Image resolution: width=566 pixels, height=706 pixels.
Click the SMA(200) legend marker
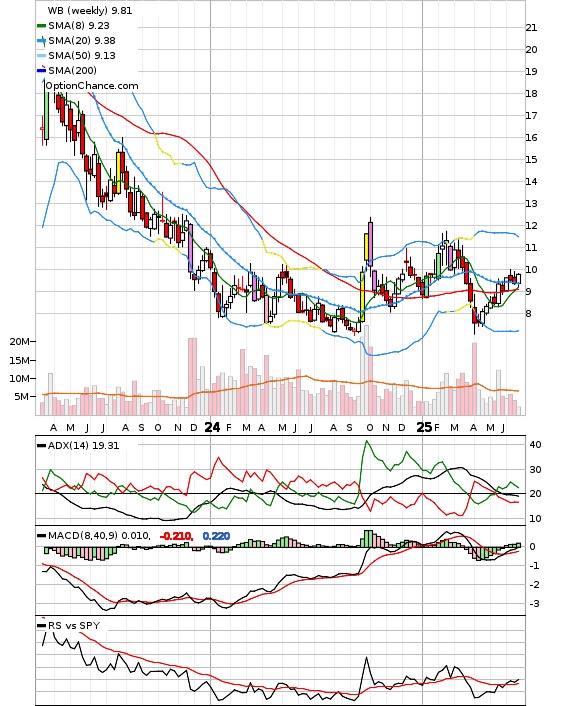[41, 70]
